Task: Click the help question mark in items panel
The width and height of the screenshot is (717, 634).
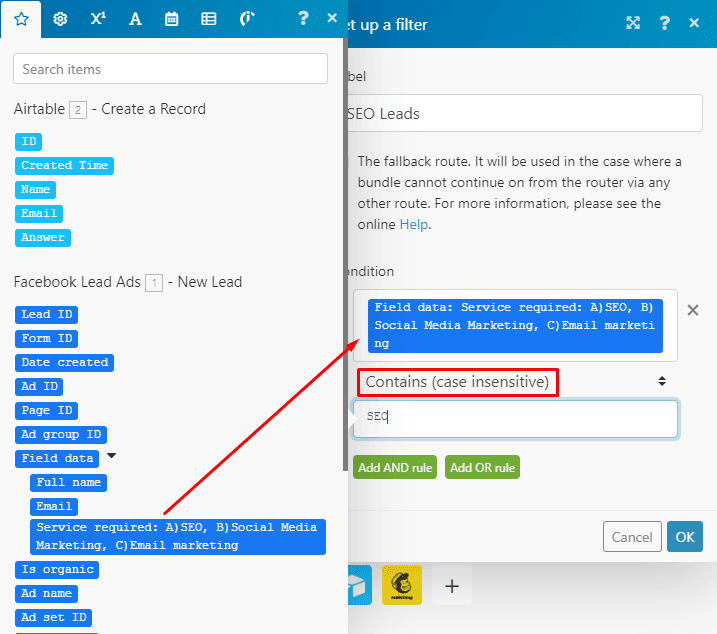Action: 304,19
